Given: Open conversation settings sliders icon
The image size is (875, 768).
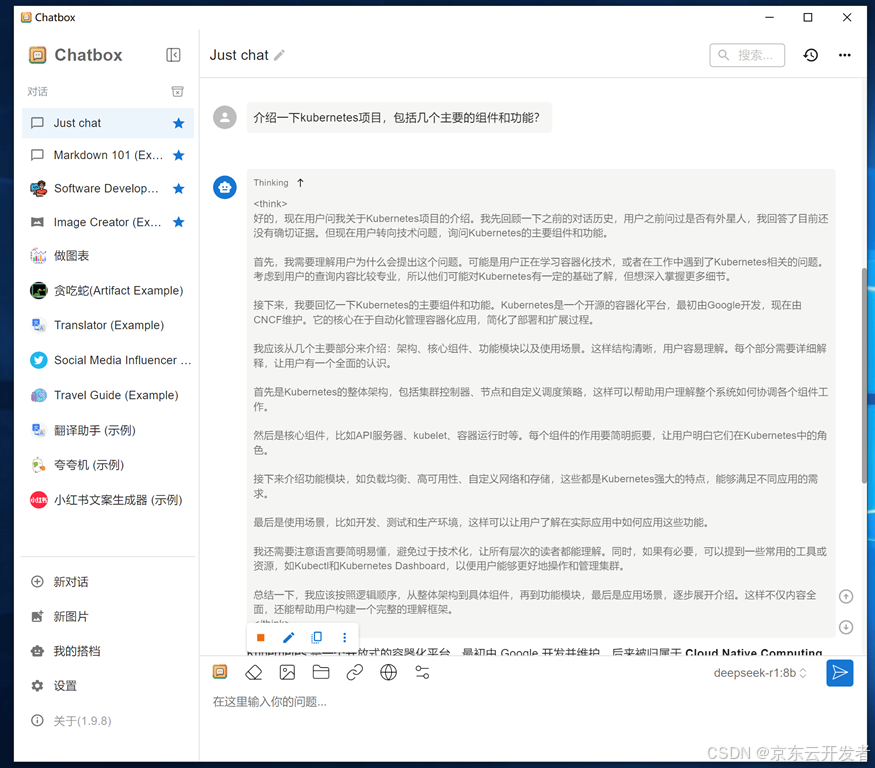Looking at the screenshot, I should click(x=422, y=672).
